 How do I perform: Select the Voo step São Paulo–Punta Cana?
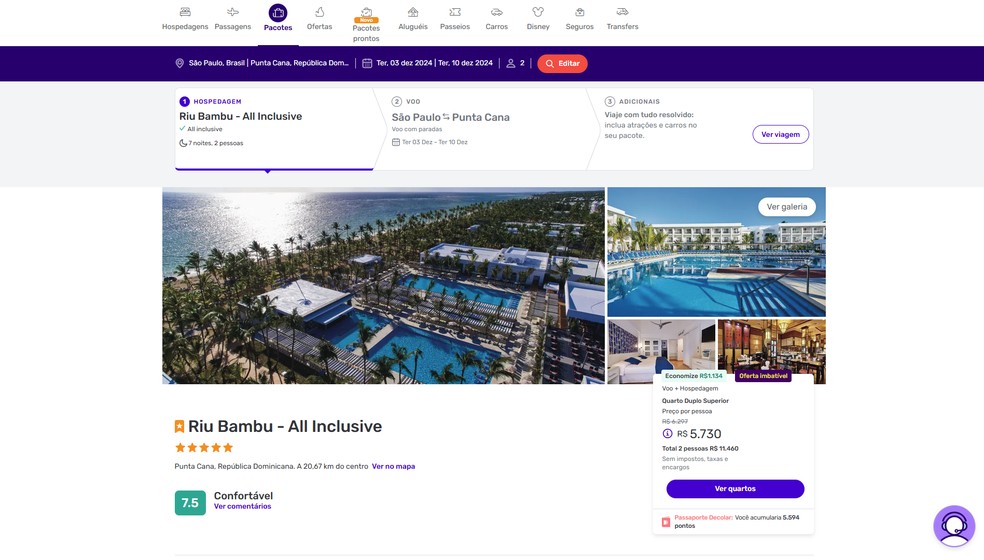click(450, 117)
